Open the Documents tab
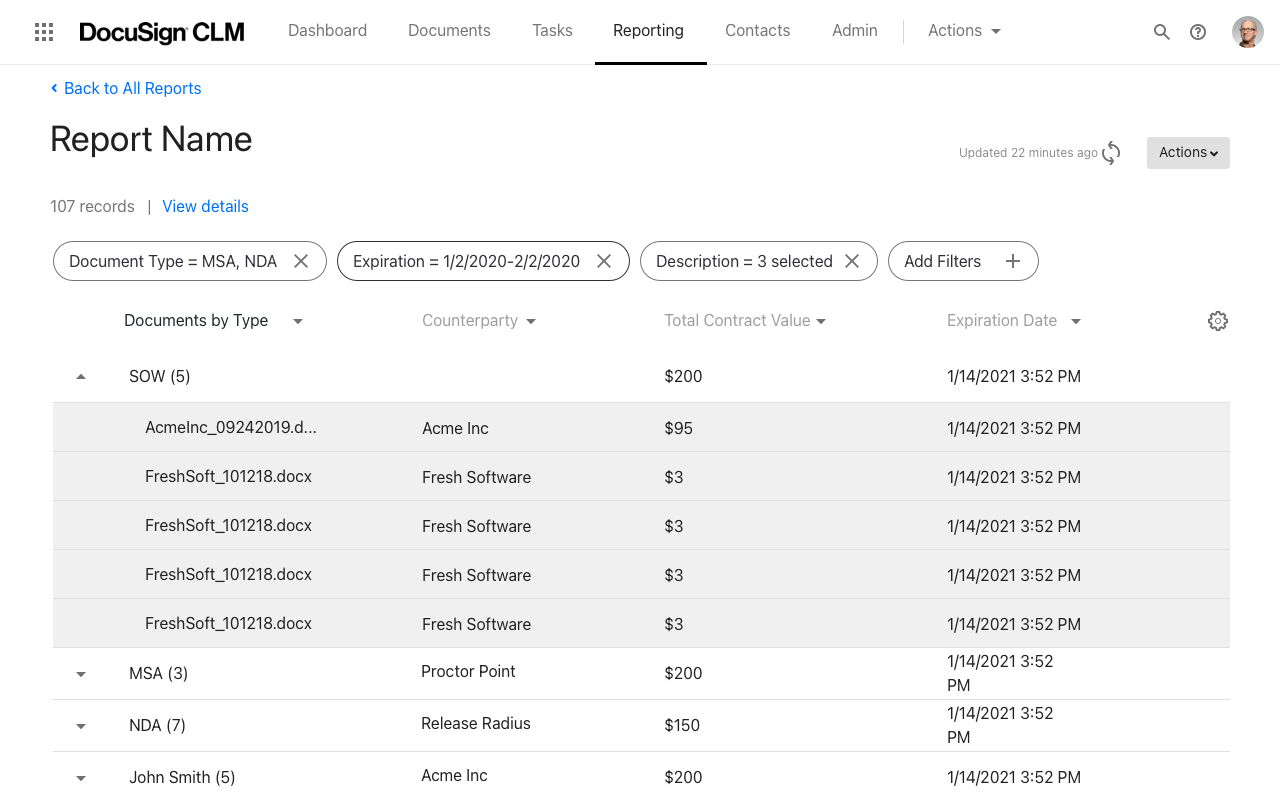The height and width of the screenshot is (800, 1280). click(449, 31)
